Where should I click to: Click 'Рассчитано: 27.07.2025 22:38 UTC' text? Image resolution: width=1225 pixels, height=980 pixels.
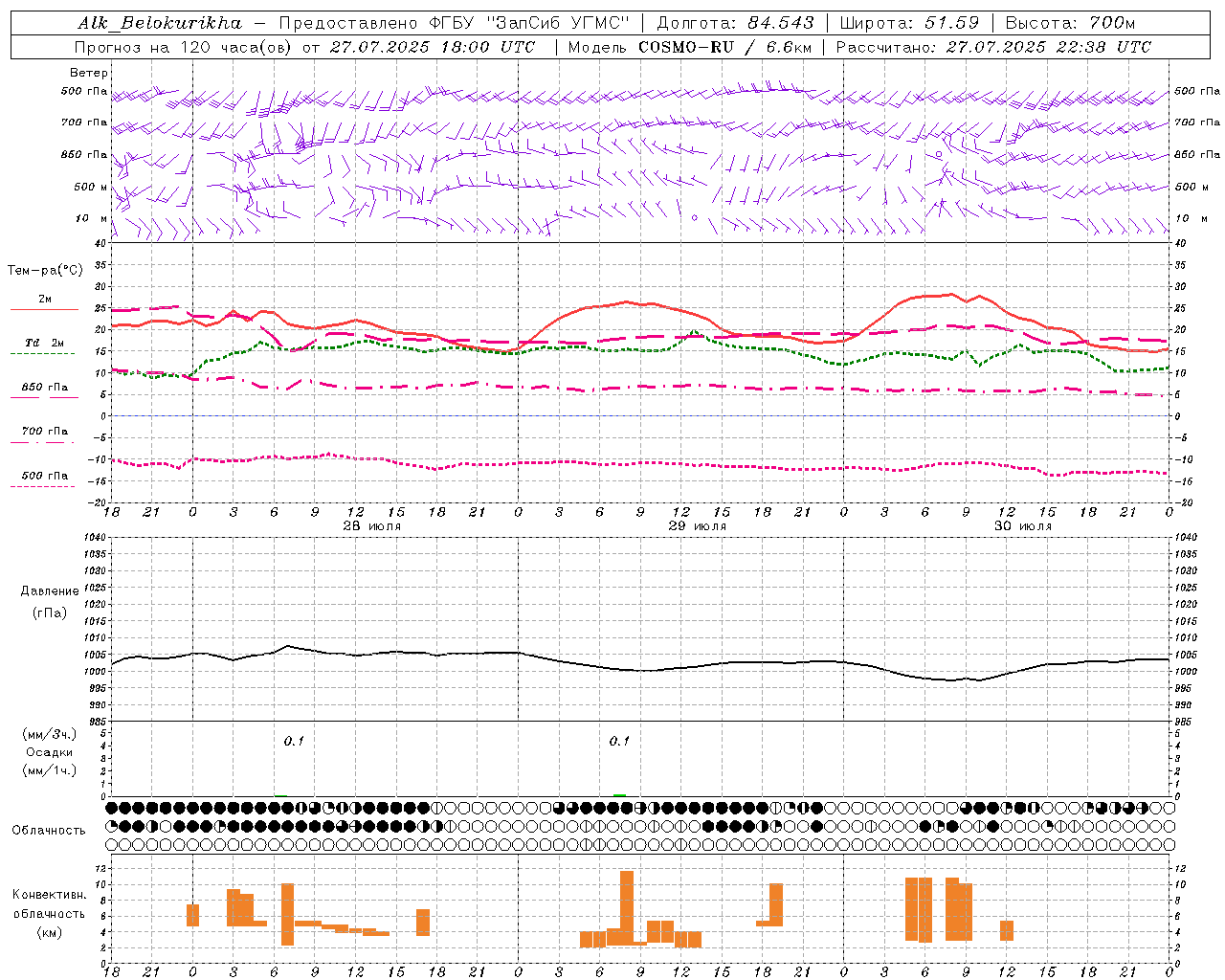pyautogui.click(x=994, y=47)
